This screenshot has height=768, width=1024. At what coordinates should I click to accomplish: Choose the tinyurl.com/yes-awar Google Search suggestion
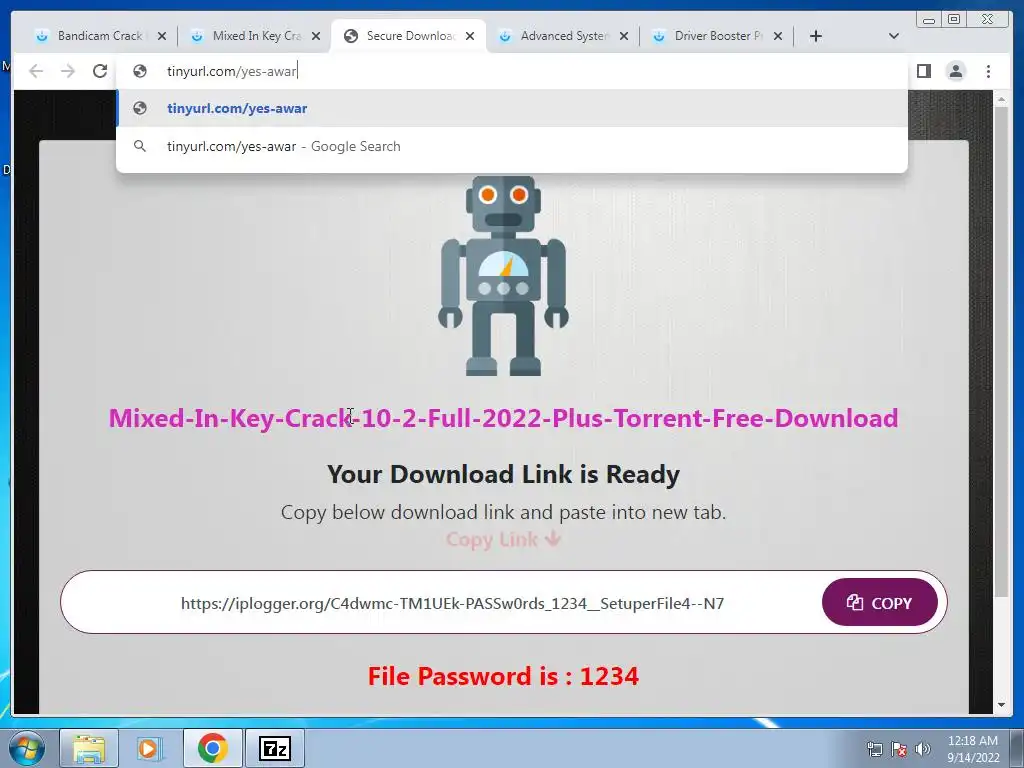[512, 146]
